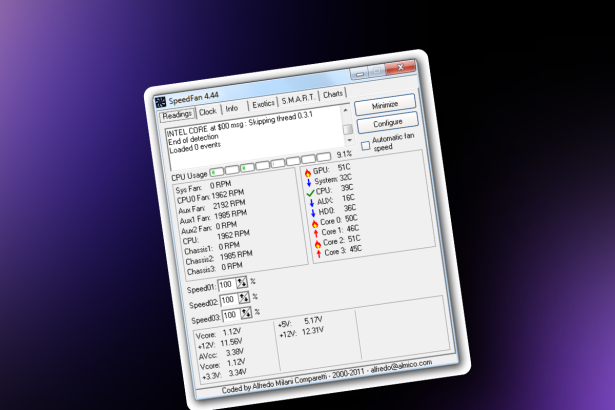The height and width of the screenshot is (410, 615).
Task: Click the Minimize button in SpeedFan panel
Action: coord(385,105)
